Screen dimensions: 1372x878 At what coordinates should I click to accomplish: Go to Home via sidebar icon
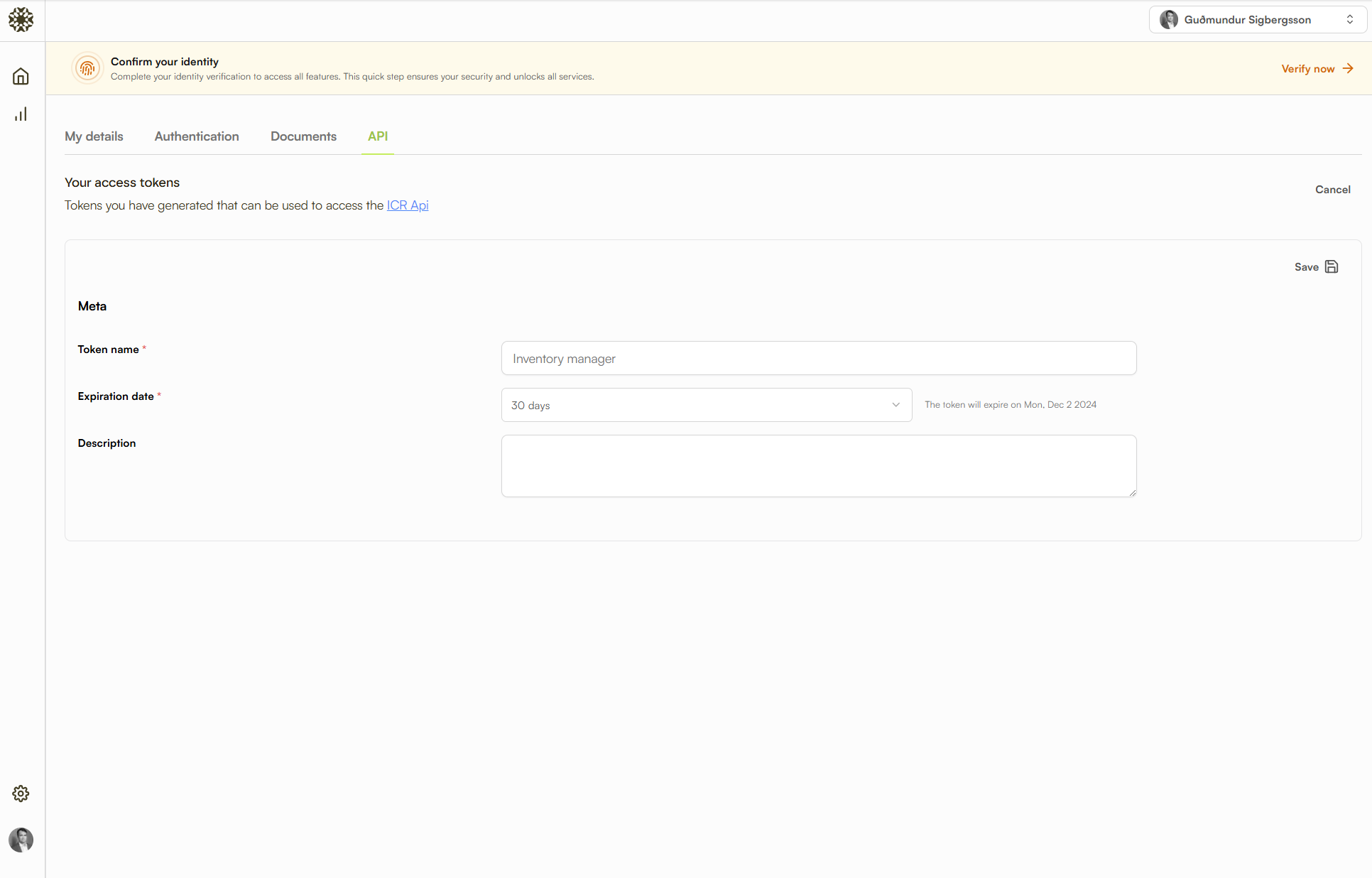click(x=21, y=77)
